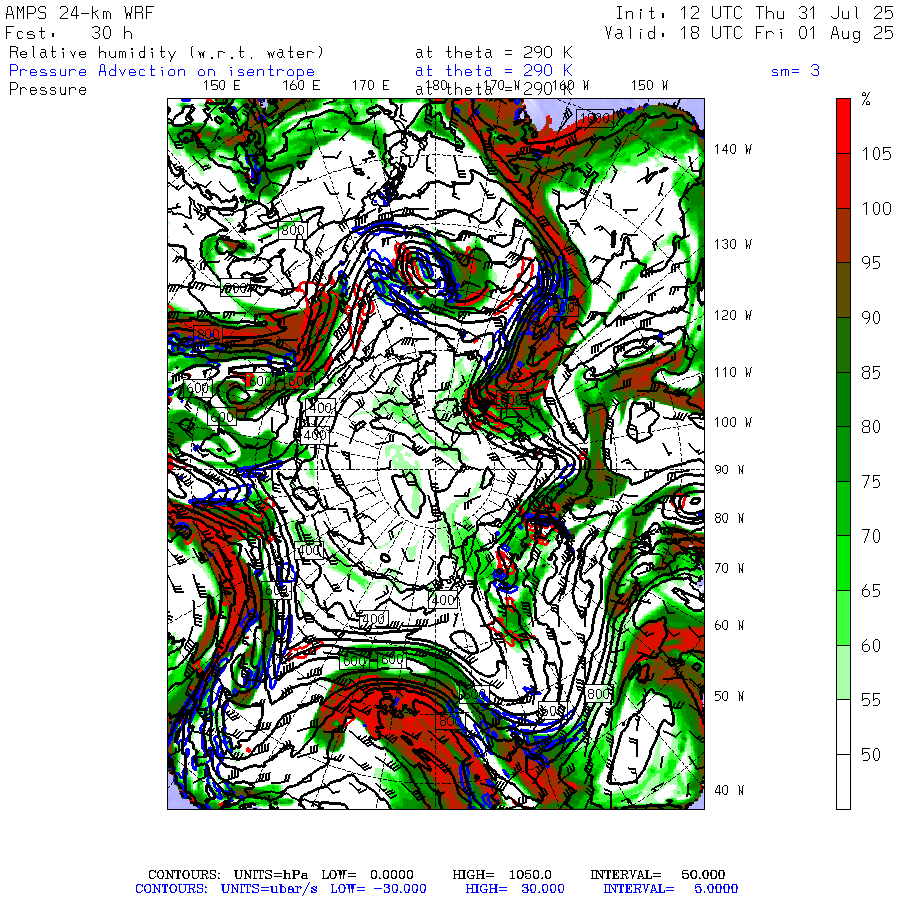Click the blue 'HIGH= 30.000' footer text
Screen dimensions: 900x900
tap(515, 889)
